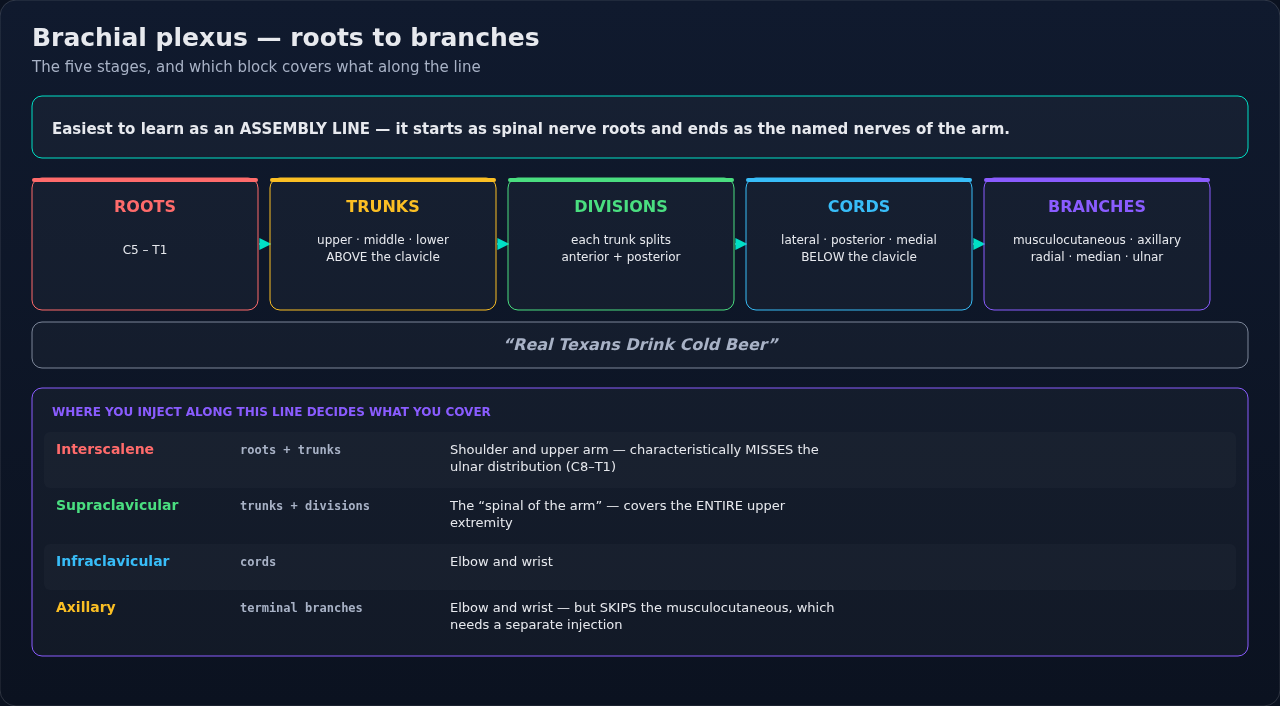Click the arrow between TRUNKS and DIVISIONS
The height and width of the screenshot is (706, 1280).
tap(503, 244)
